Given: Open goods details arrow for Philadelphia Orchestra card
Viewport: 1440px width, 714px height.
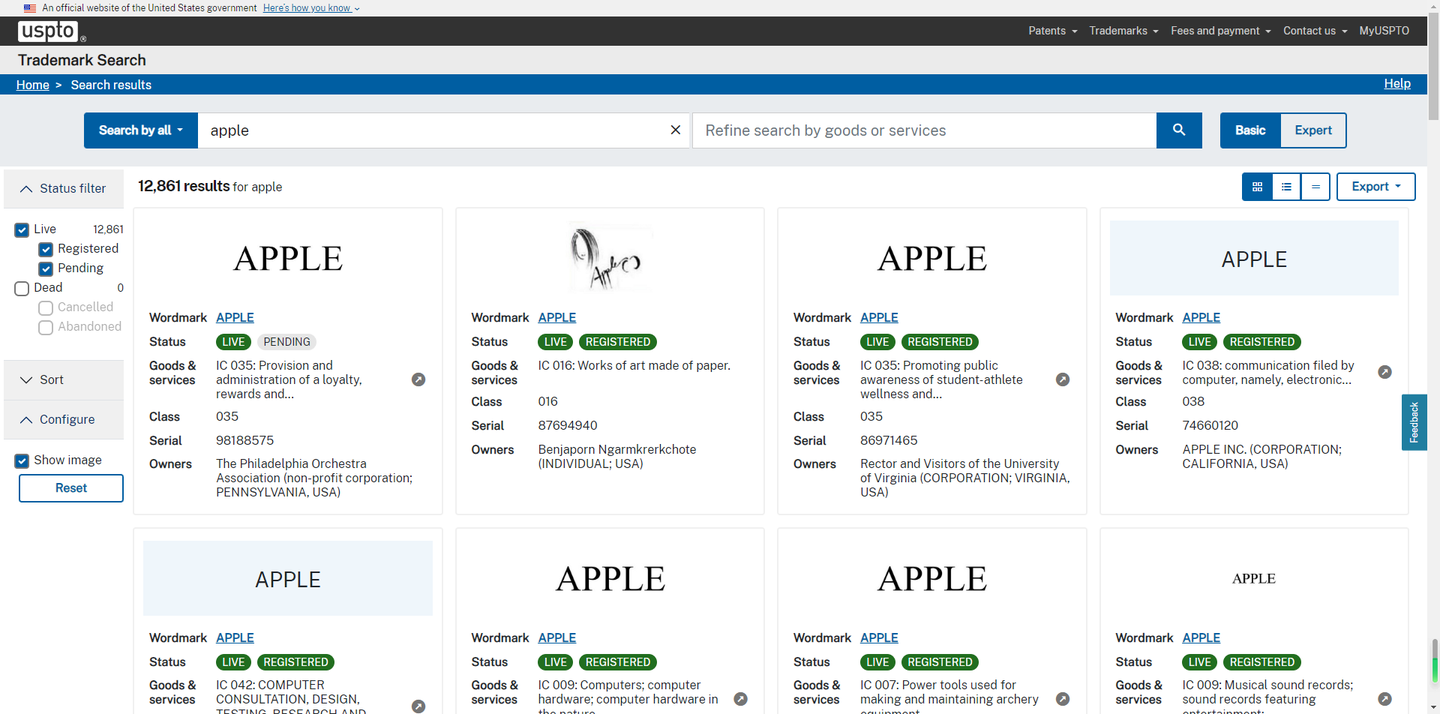Looking at the screenshot, I should [418, 380].
